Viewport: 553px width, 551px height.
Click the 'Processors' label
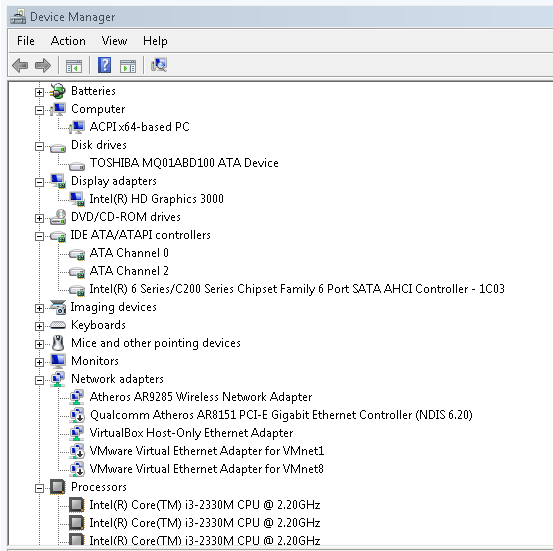(x=99, y=487)
